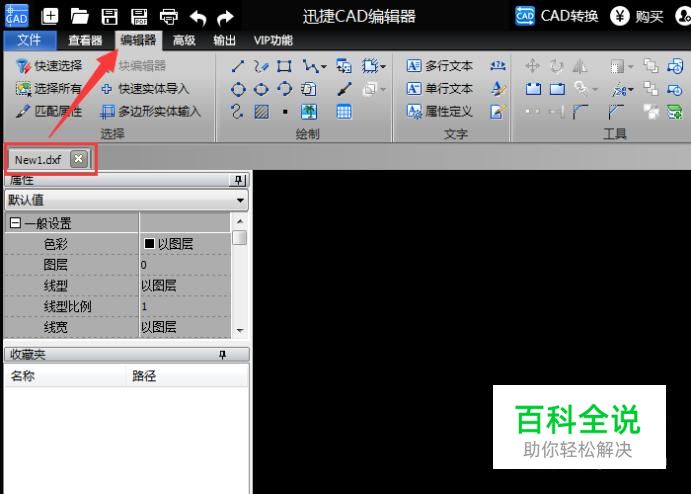Switch to the 查看器 tab
Image resolution: width=691 pixels, height=494 pixels.
[x=85, y=41]
